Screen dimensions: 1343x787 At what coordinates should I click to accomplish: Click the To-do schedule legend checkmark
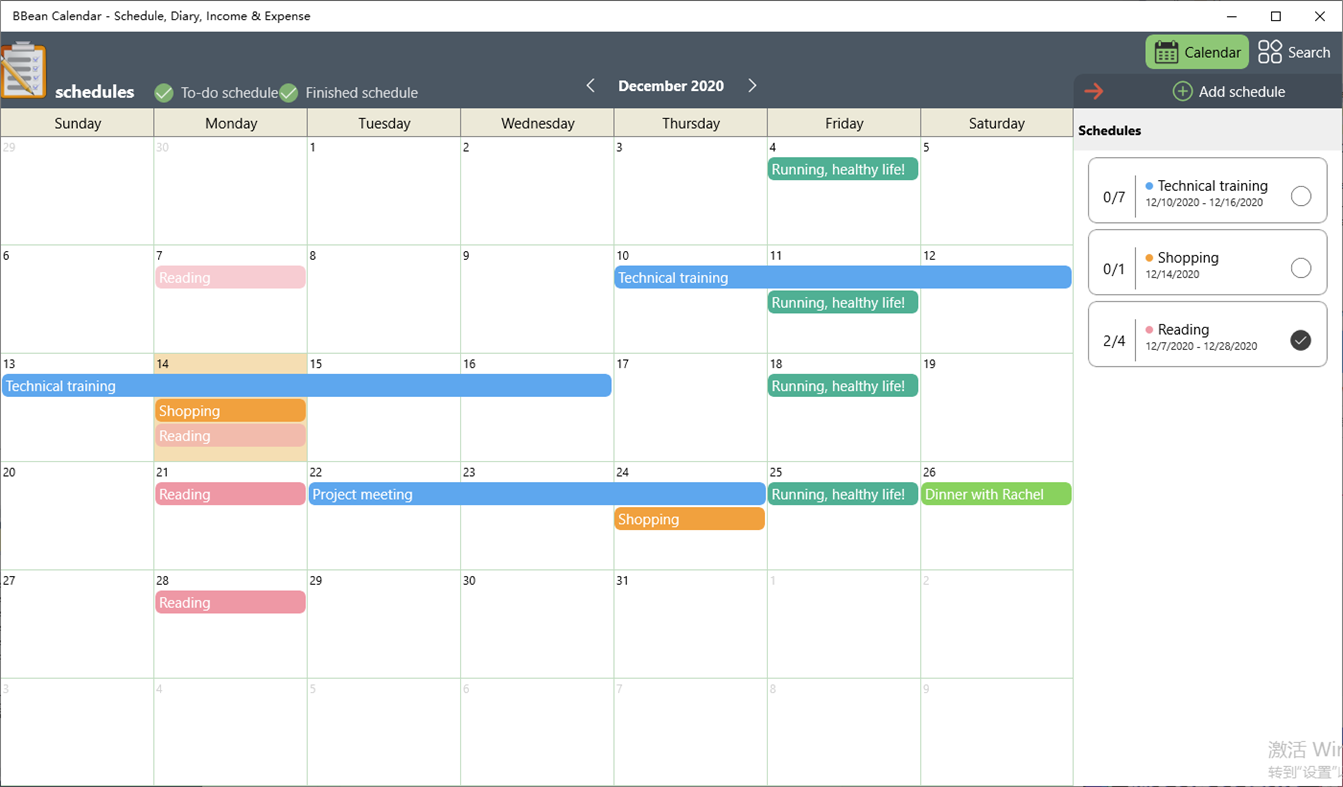[164, 92]
